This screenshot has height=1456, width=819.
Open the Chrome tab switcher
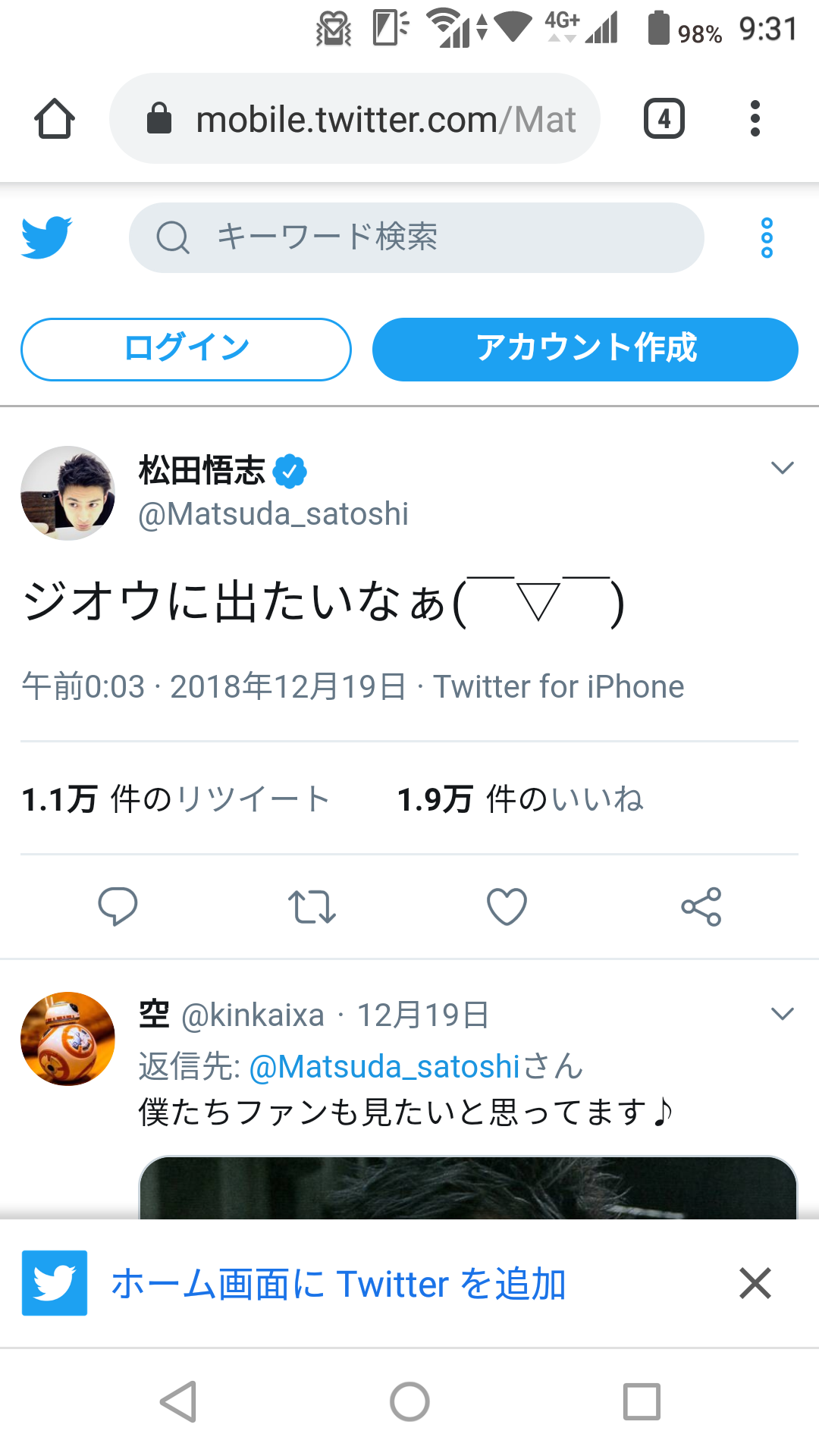coord(664,119)
